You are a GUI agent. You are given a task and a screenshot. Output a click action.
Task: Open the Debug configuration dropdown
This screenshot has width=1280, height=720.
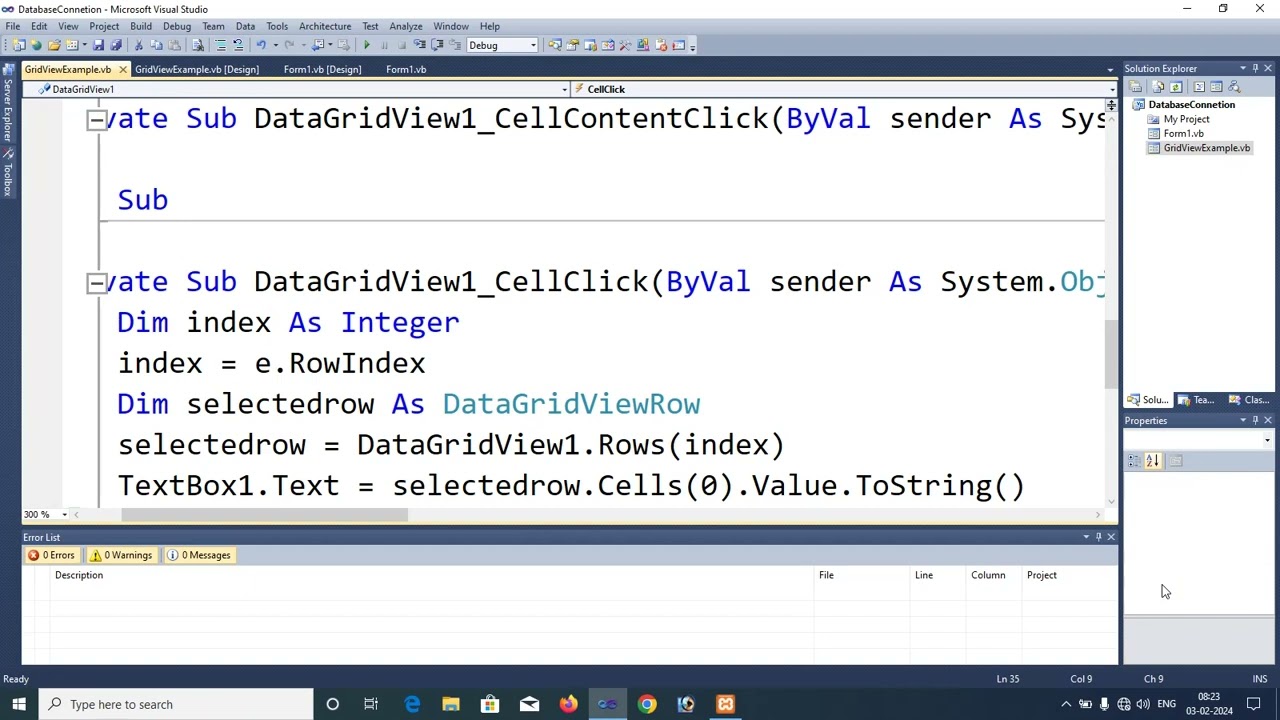click(533, 45)
